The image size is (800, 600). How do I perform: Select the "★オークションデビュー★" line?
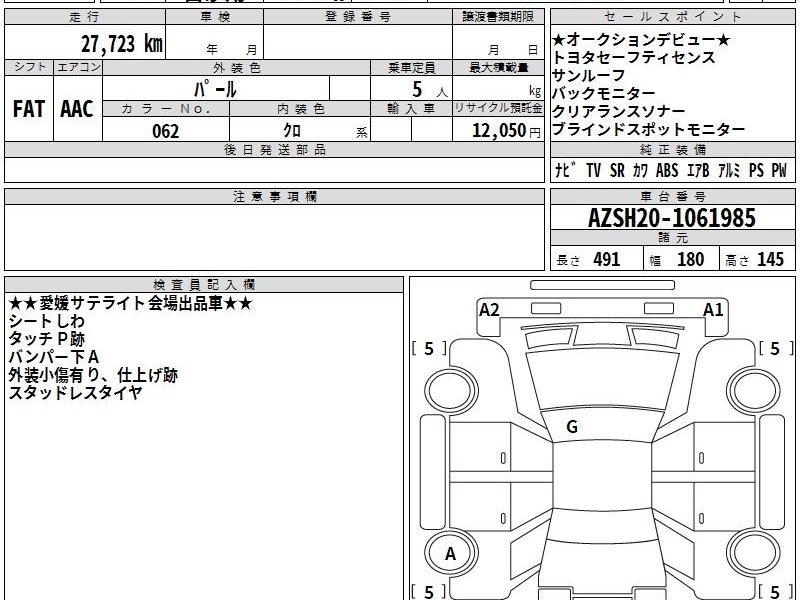pyautogui.click(x=641, y=39)
